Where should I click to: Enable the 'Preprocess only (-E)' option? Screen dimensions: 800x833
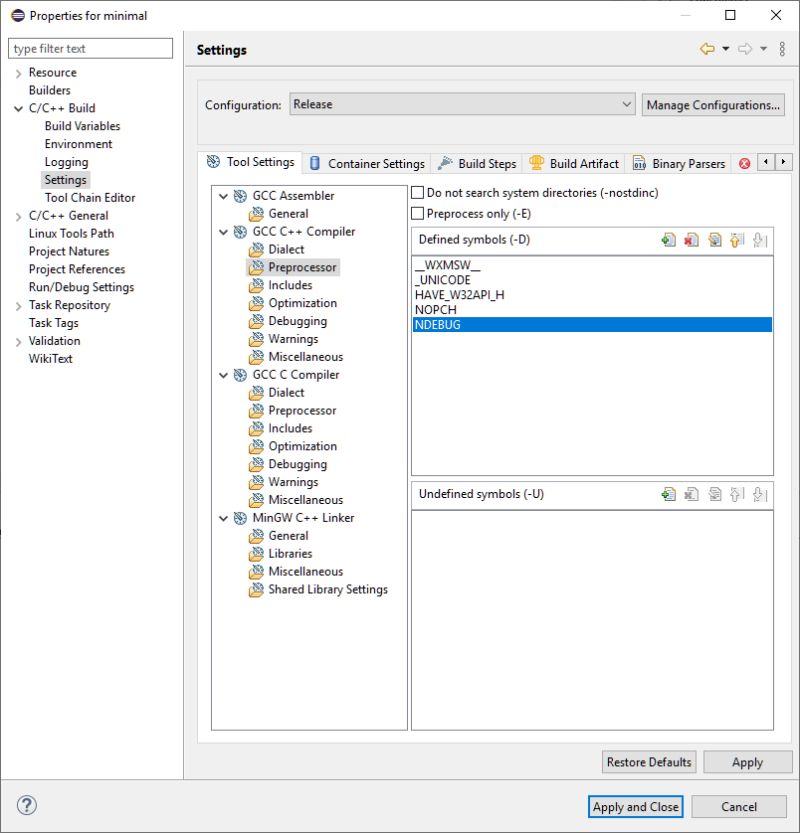tap(418, 211)
